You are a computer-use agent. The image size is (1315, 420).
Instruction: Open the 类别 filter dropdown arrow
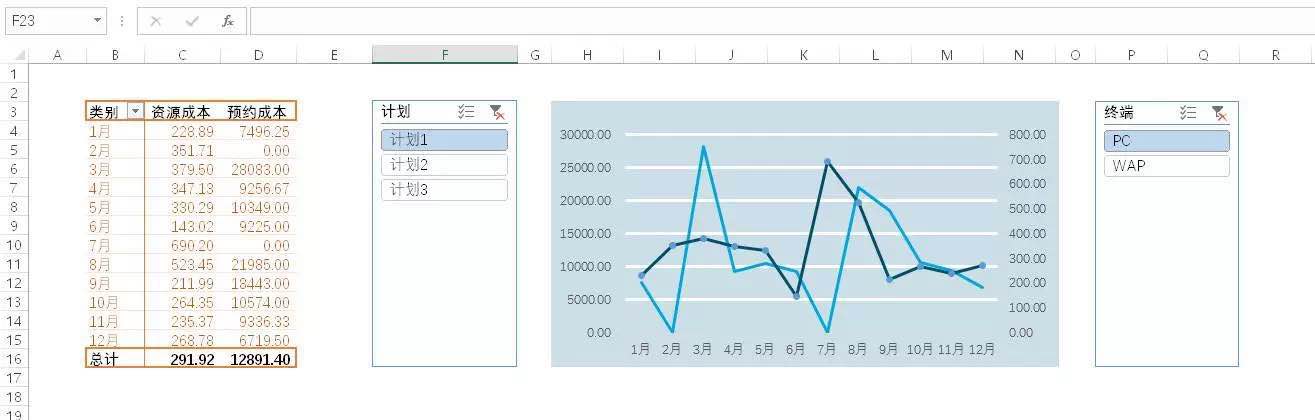135,112
